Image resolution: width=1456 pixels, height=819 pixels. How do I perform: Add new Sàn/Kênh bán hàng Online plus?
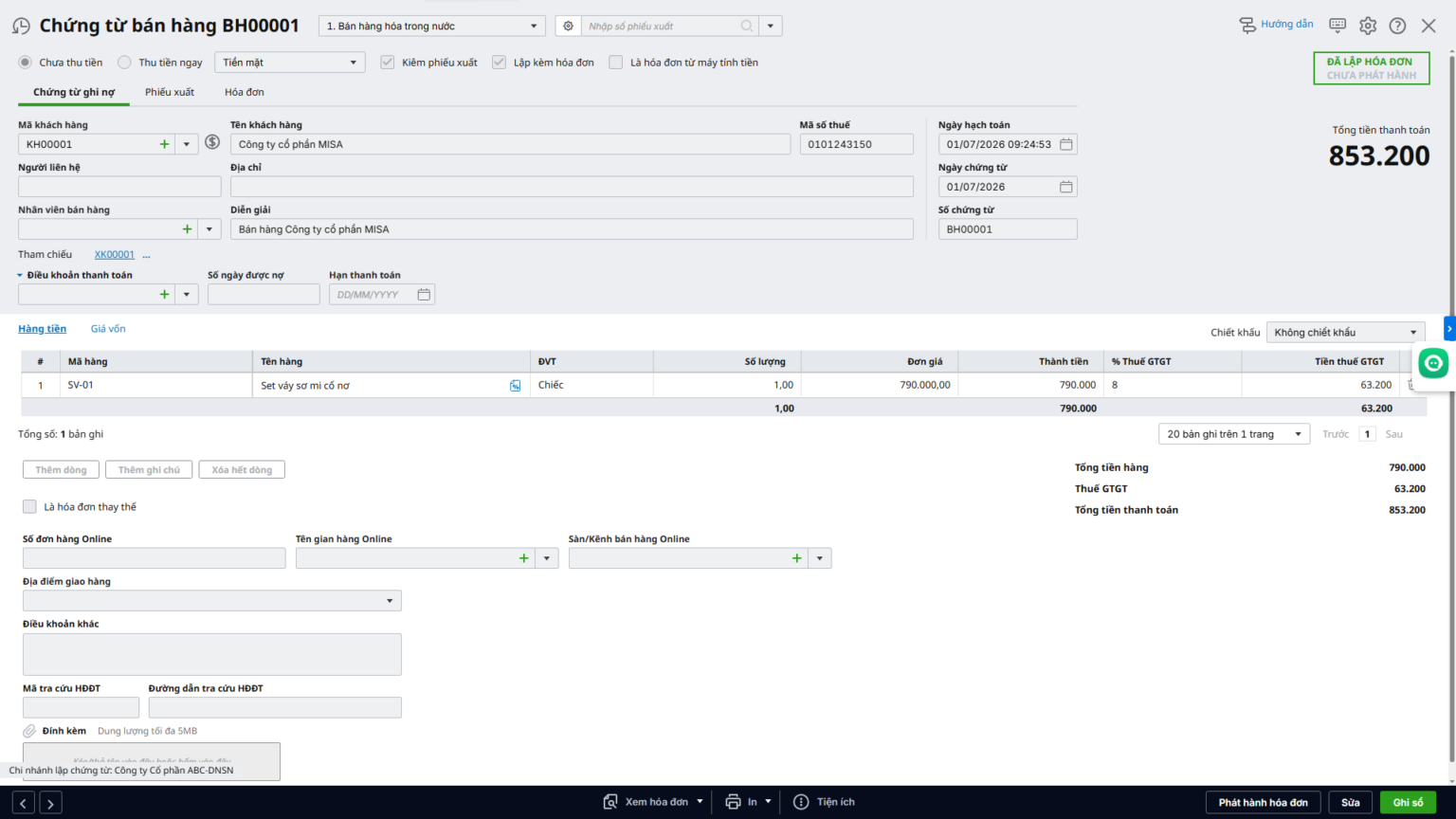click(x=796, y=558)
